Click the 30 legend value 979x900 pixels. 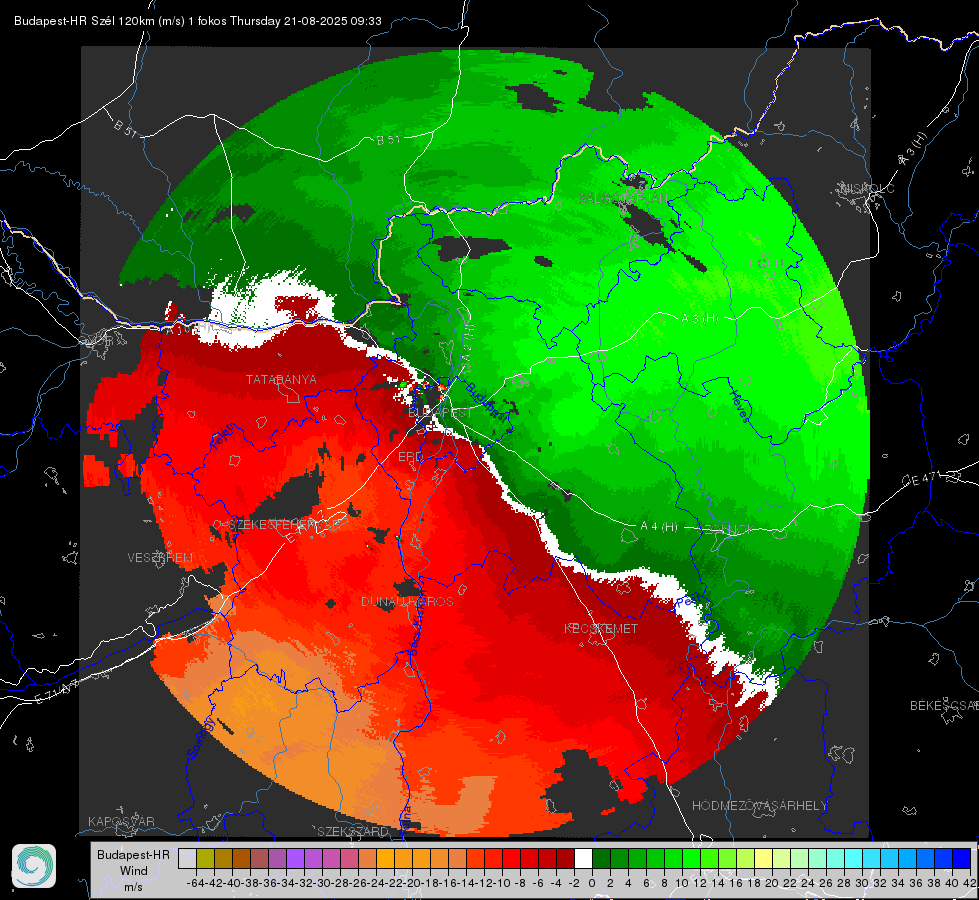click(862, 883)
